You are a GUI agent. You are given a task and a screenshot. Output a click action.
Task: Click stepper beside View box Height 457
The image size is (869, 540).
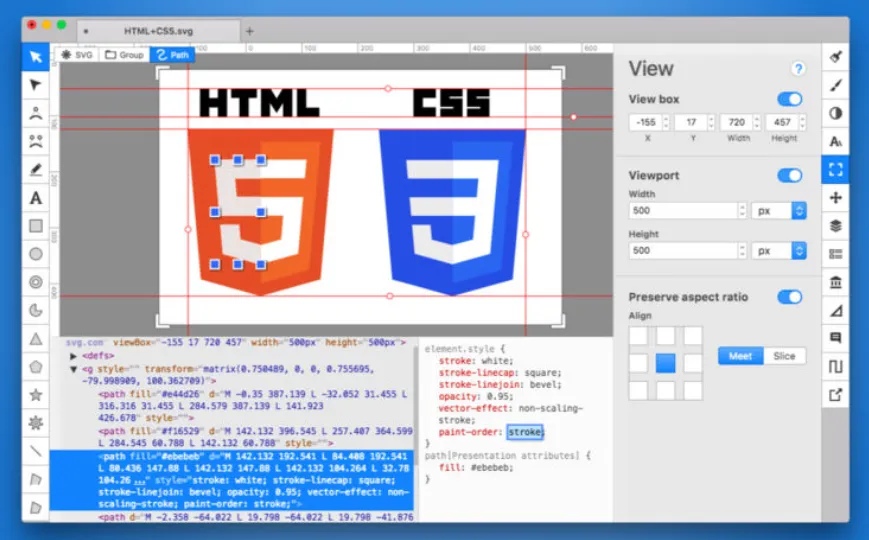[802, 122]
